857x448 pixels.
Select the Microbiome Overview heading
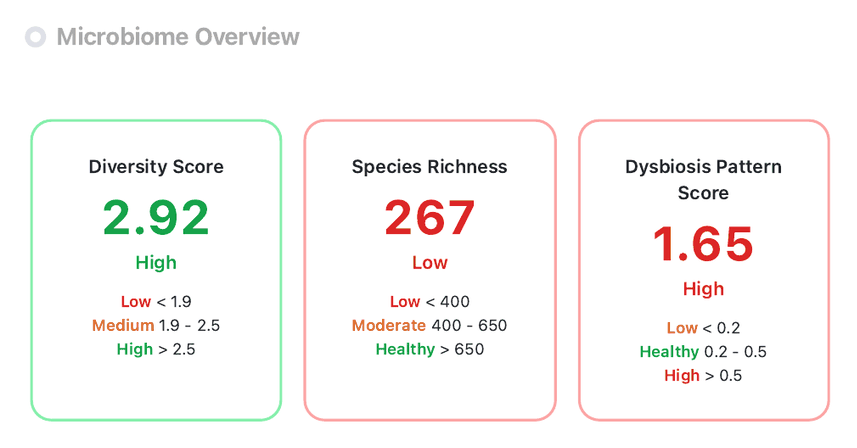pos(178,37)
